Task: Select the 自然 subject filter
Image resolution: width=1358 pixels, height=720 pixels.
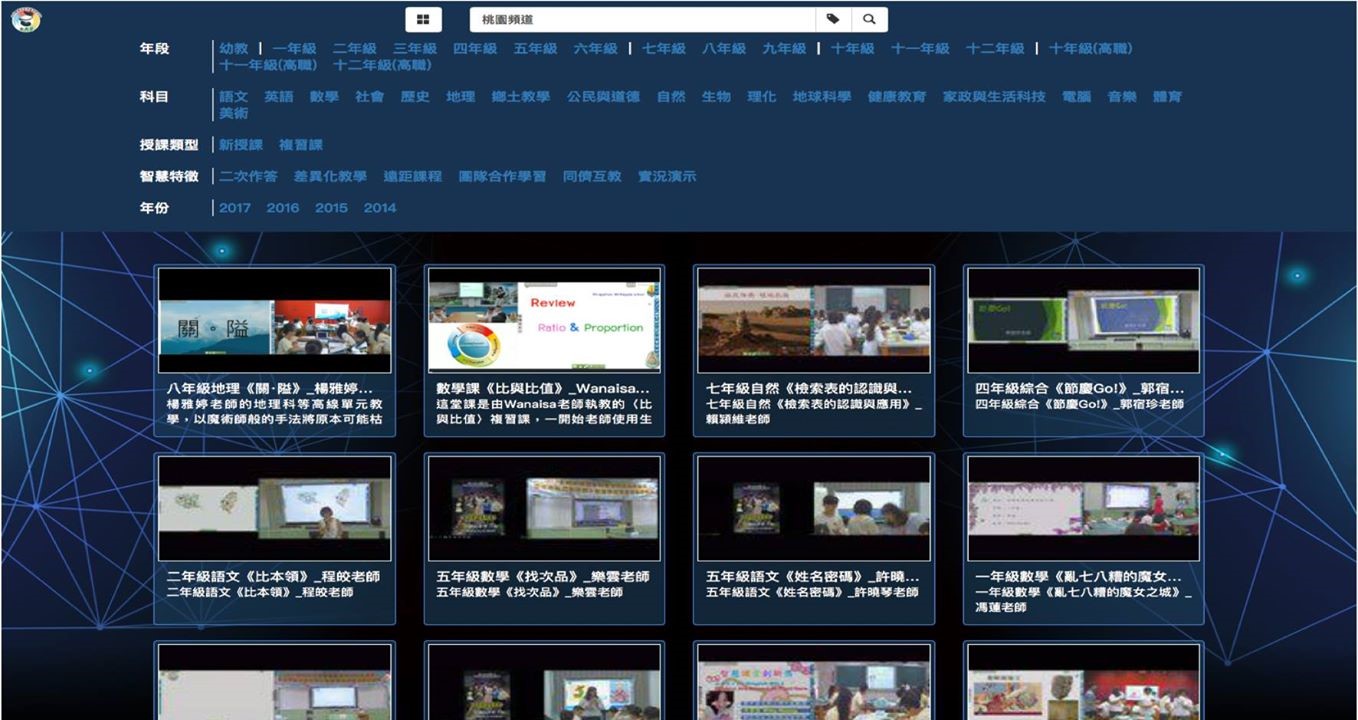Action: click(671, 97)
